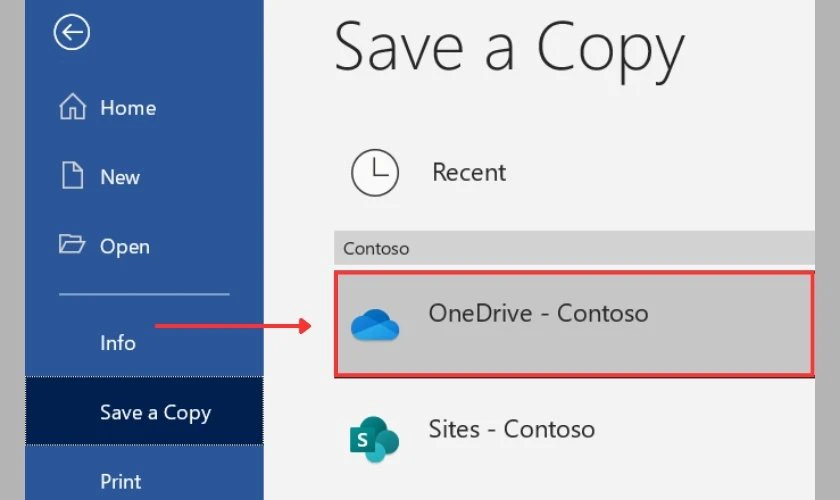Select the Save a Copy item

tap(144, 411)
